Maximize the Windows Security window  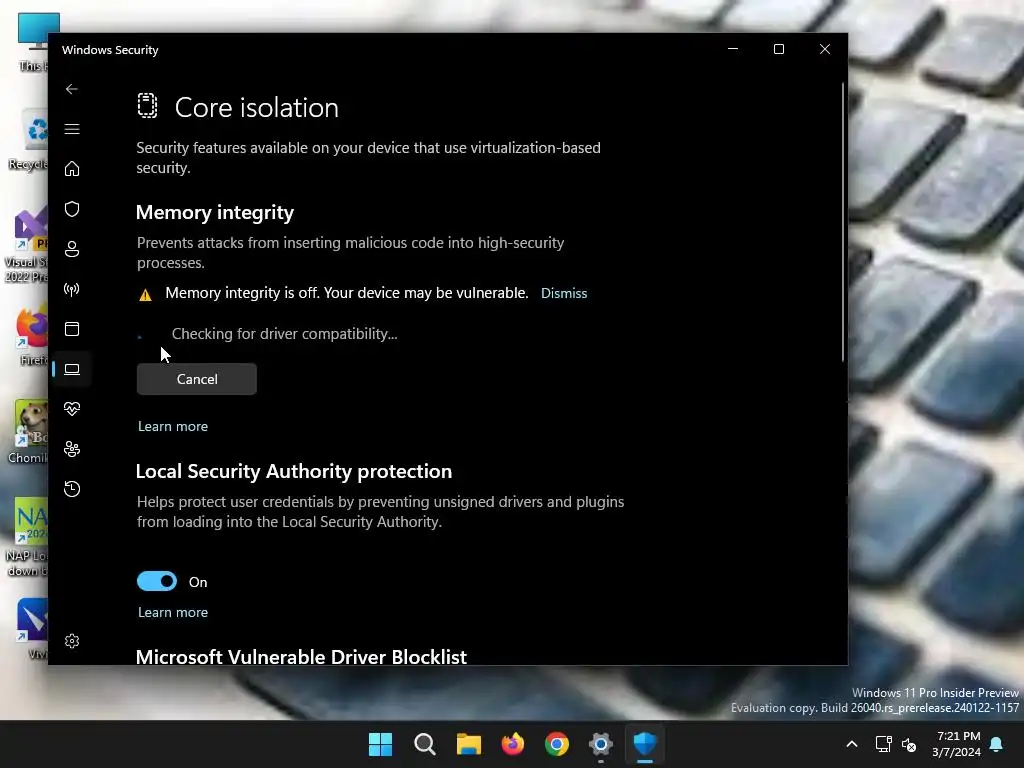coord(778,49)
